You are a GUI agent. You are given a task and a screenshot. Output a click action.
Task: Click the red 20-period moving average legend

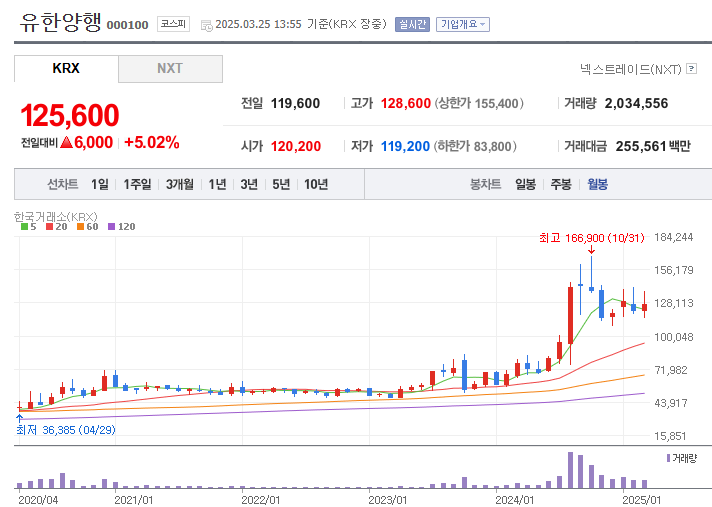tap(57, 226)
